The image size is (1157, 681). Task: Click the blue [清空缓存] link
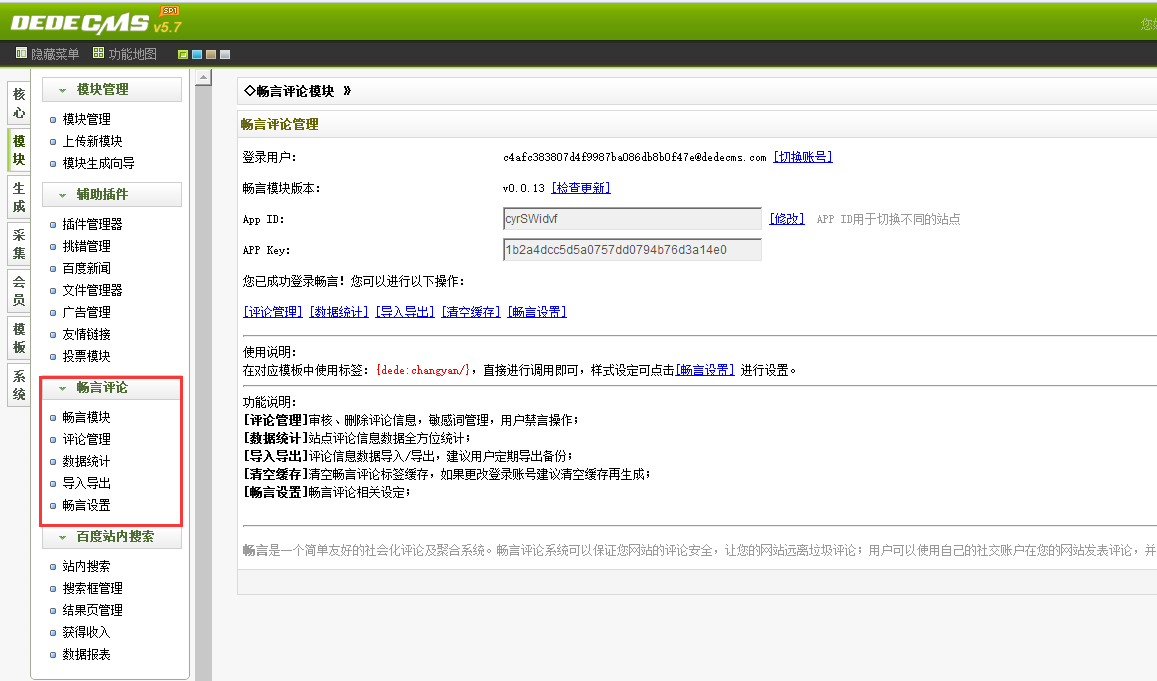click(x=471, y=312)
